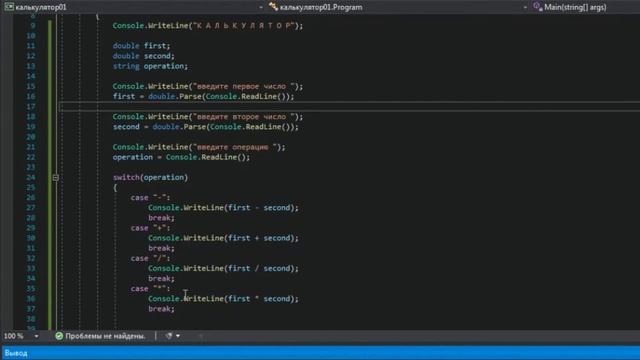Screen dimensions: 640x360
Task: Click 'double first;' declaration text
Action: 141,46
